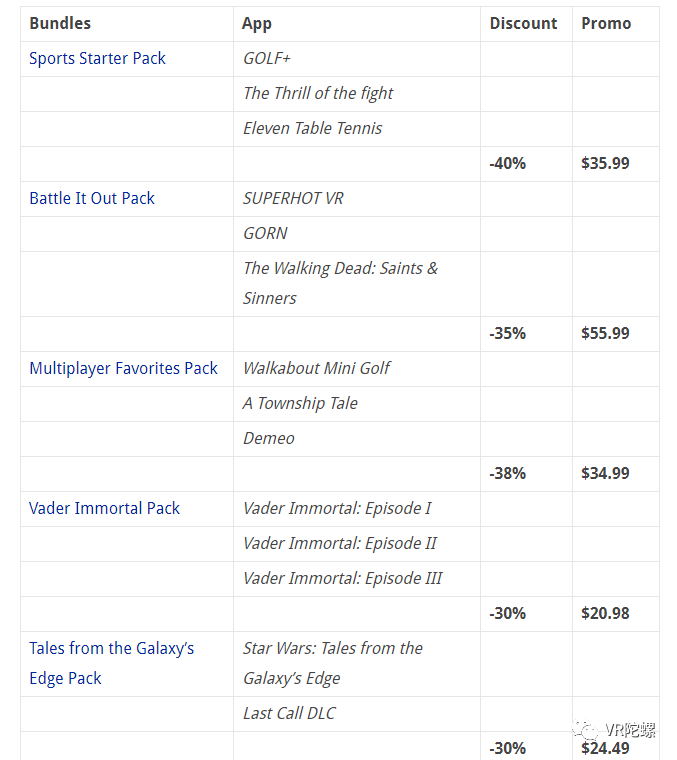677x760 pixels.
Task: Click the Bundles column header
Action: 60,23
